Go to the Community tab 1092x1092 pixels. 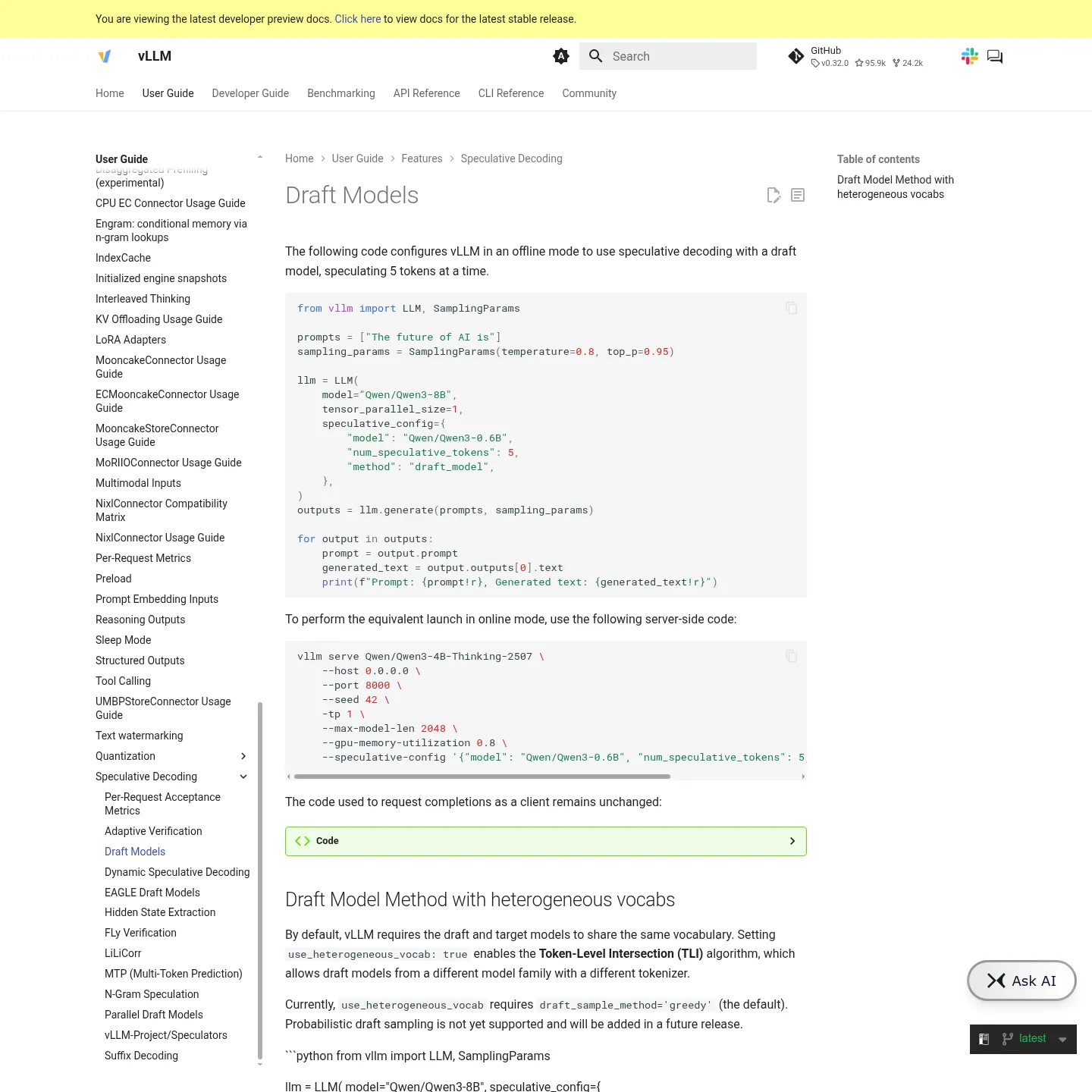[589, 93]
